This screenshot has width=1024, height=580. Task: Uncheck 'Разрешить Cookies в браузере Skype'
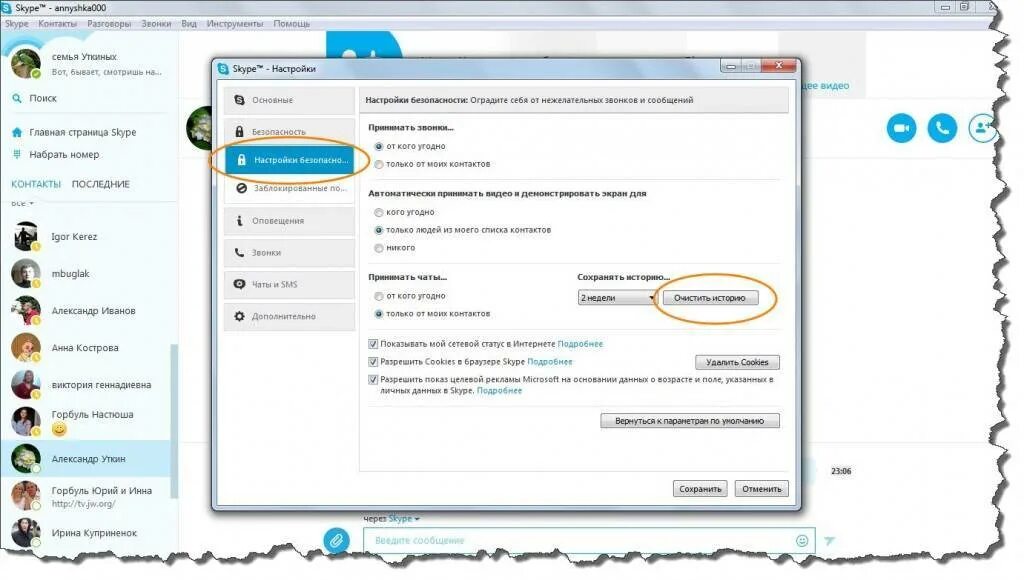373,362
